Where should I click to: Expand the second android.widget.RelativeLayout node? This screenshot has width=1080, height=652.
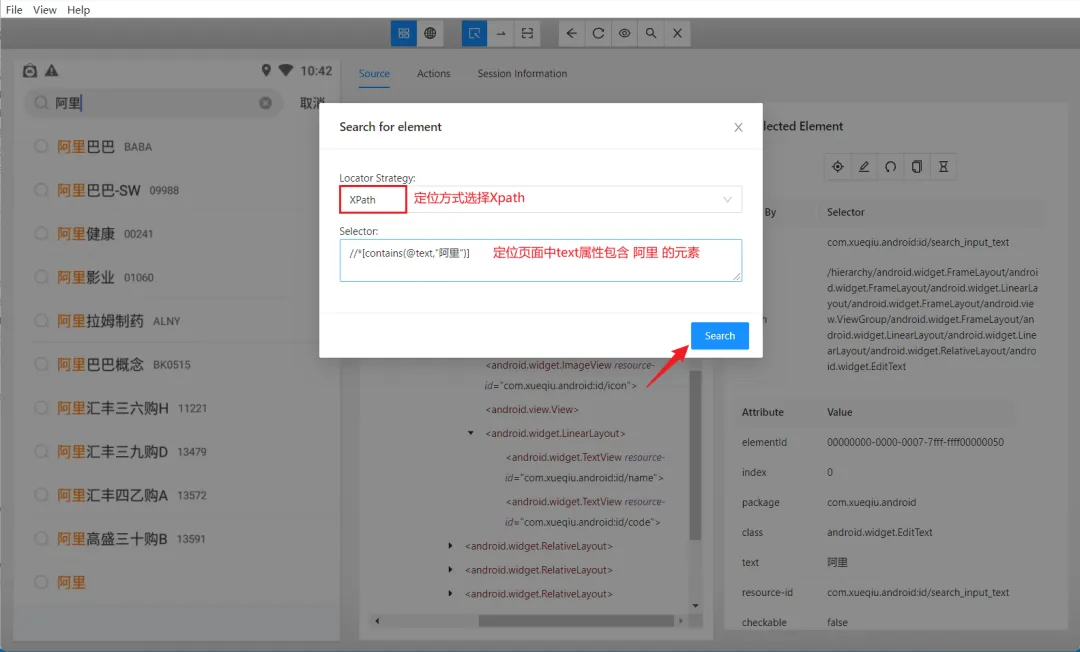tap(450, 570)
